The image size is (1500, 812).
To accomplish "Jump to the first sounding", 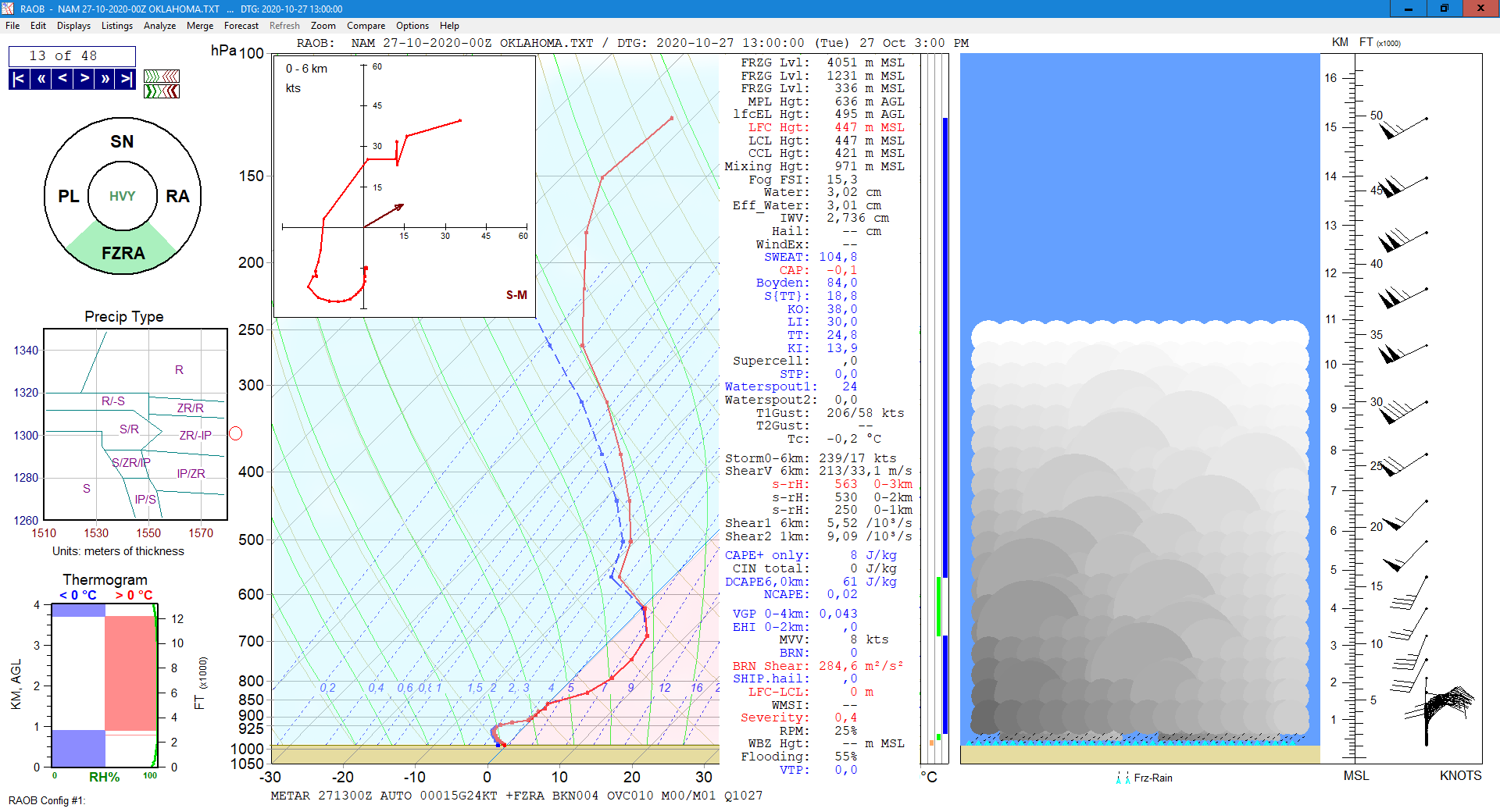I will click(19, 79).
